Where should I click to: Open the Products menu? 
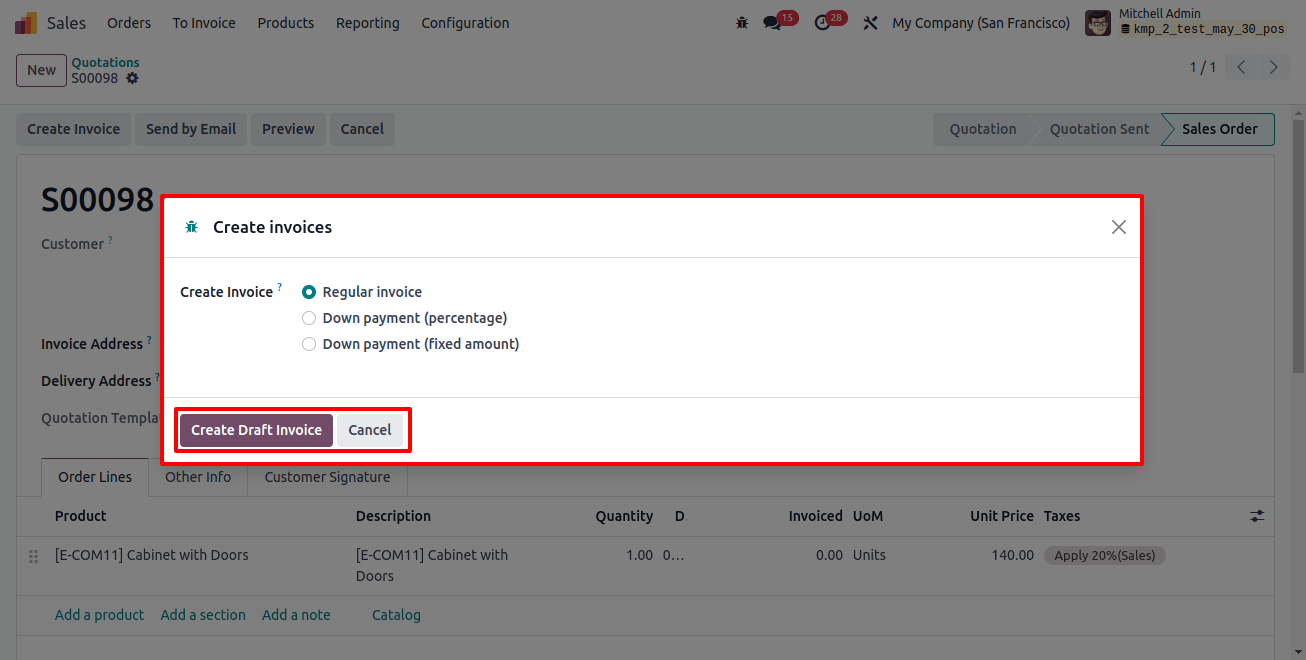coord(286,23)
